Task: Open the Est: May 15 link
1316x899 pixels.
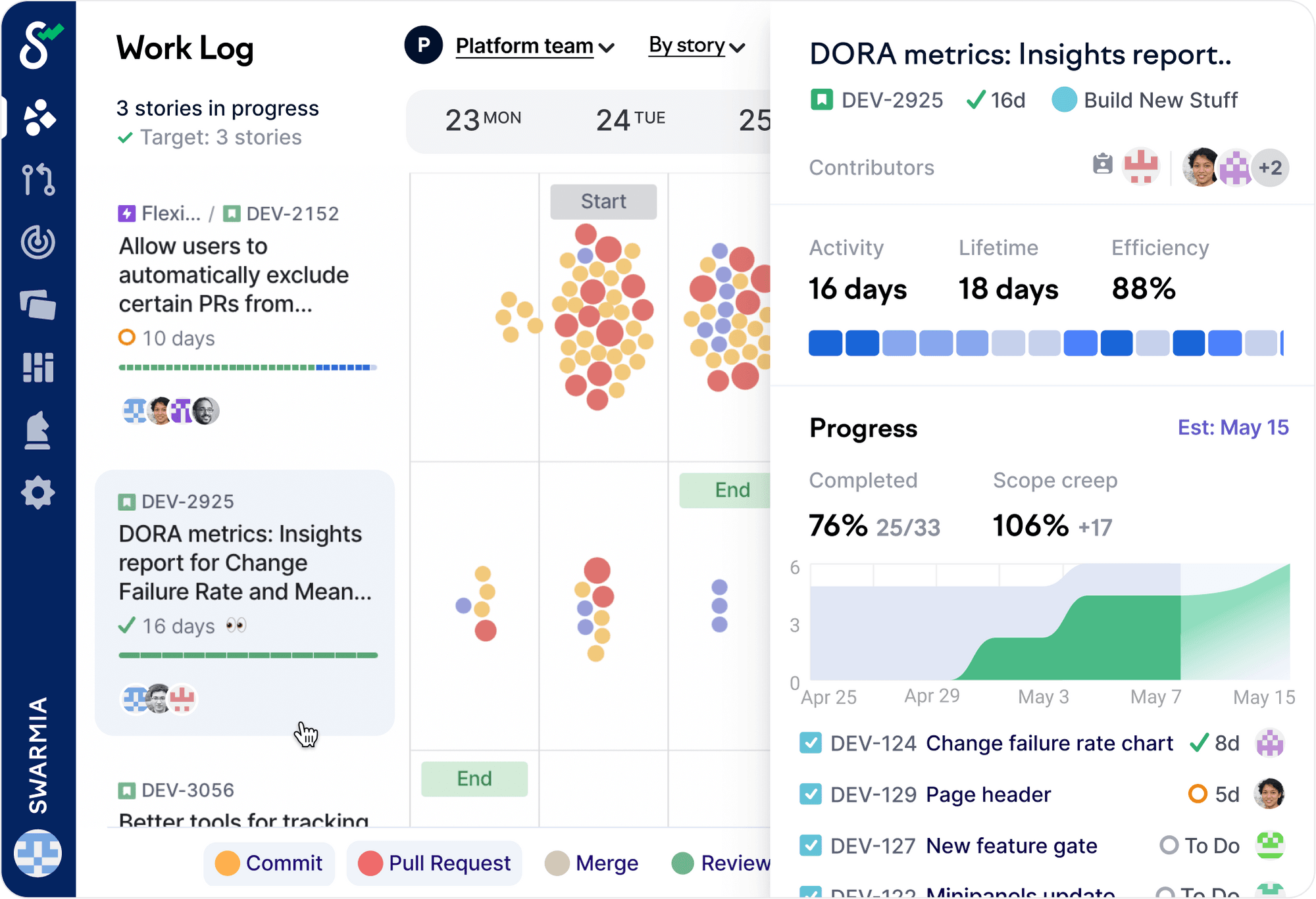Action: [x=1232, y=427]
